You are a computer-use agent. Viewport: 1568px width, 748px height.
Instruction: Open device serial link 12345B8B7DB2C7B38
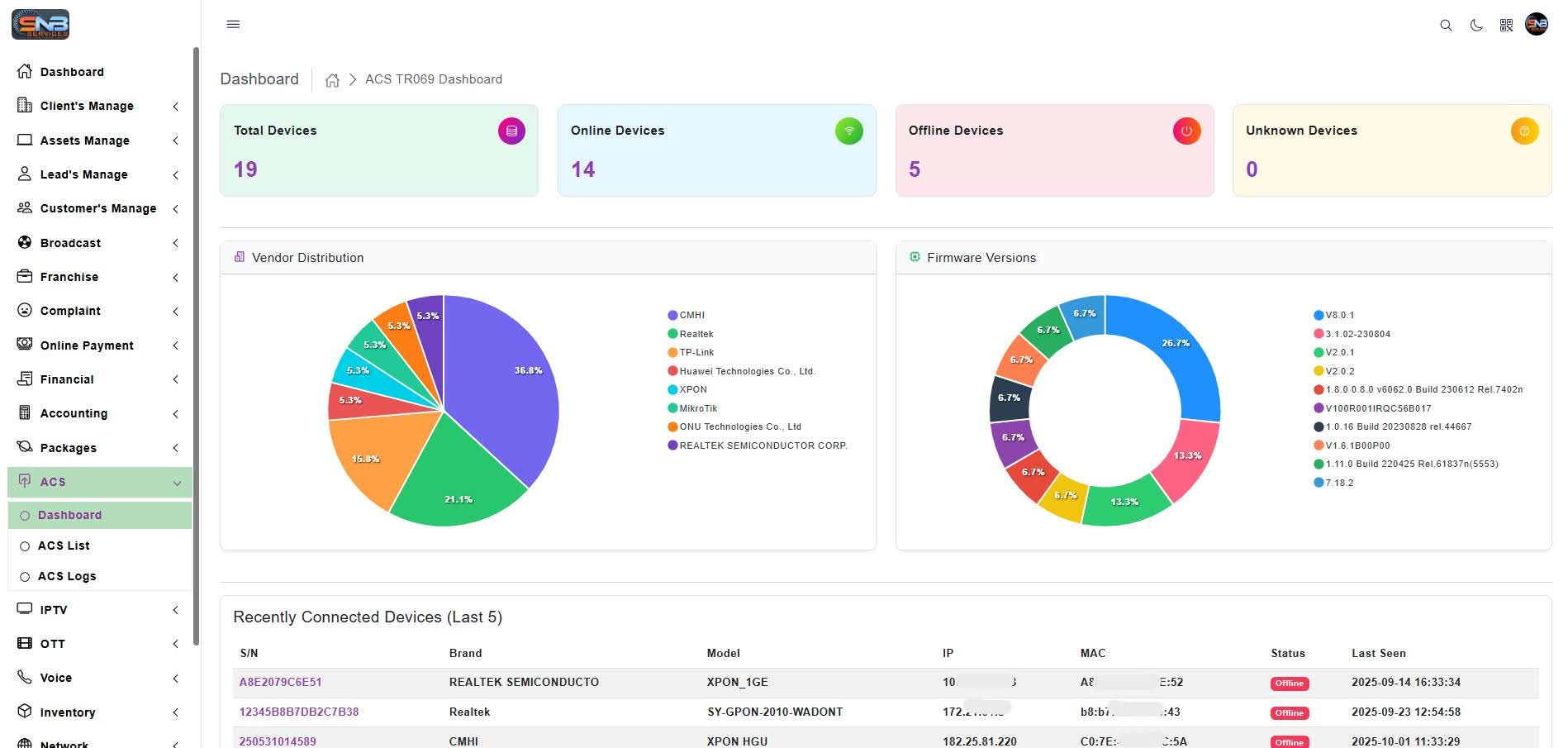tap(299, 712)
